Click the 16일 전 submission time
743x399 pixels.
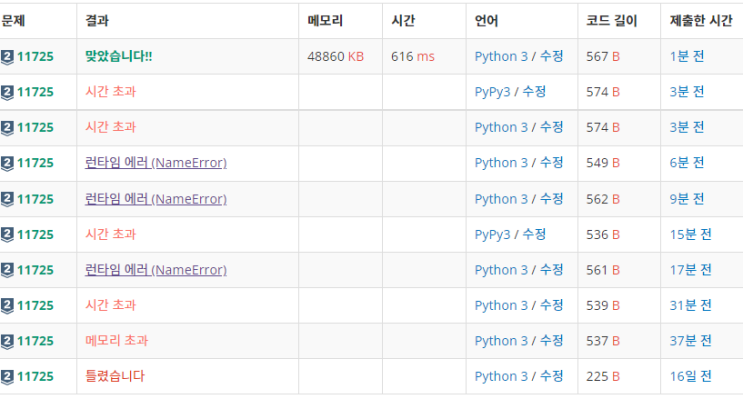[690, 376]
